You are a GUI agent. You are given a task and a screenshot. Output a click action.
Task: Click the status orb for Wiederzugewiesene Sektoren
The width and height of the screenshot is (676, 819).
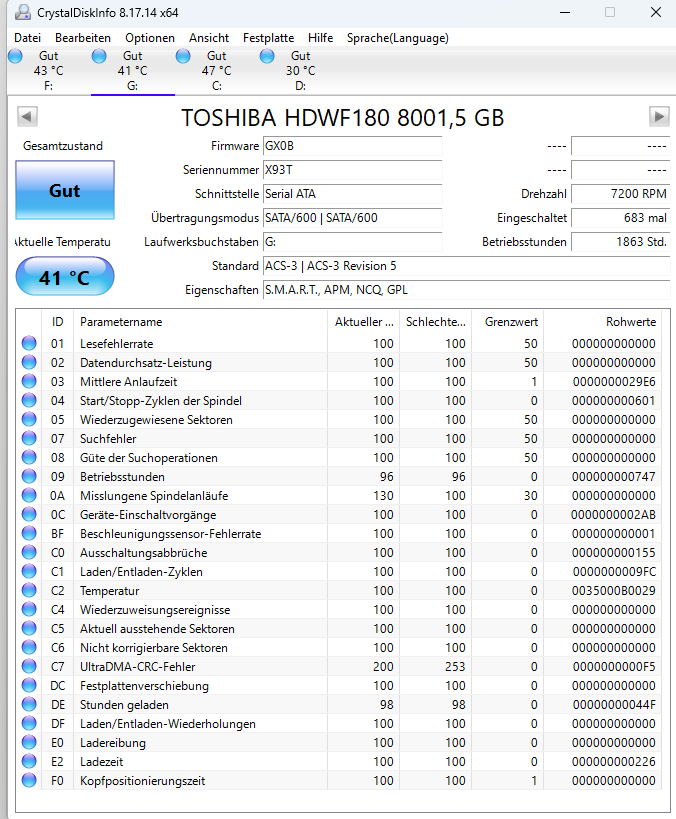29,419
